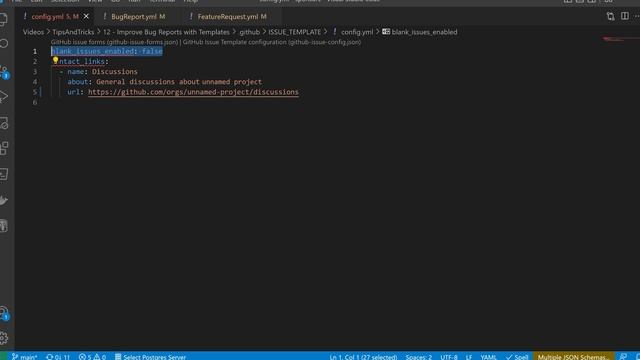
Task: Open the Terminal menu
Action: (x=162, y=1)
